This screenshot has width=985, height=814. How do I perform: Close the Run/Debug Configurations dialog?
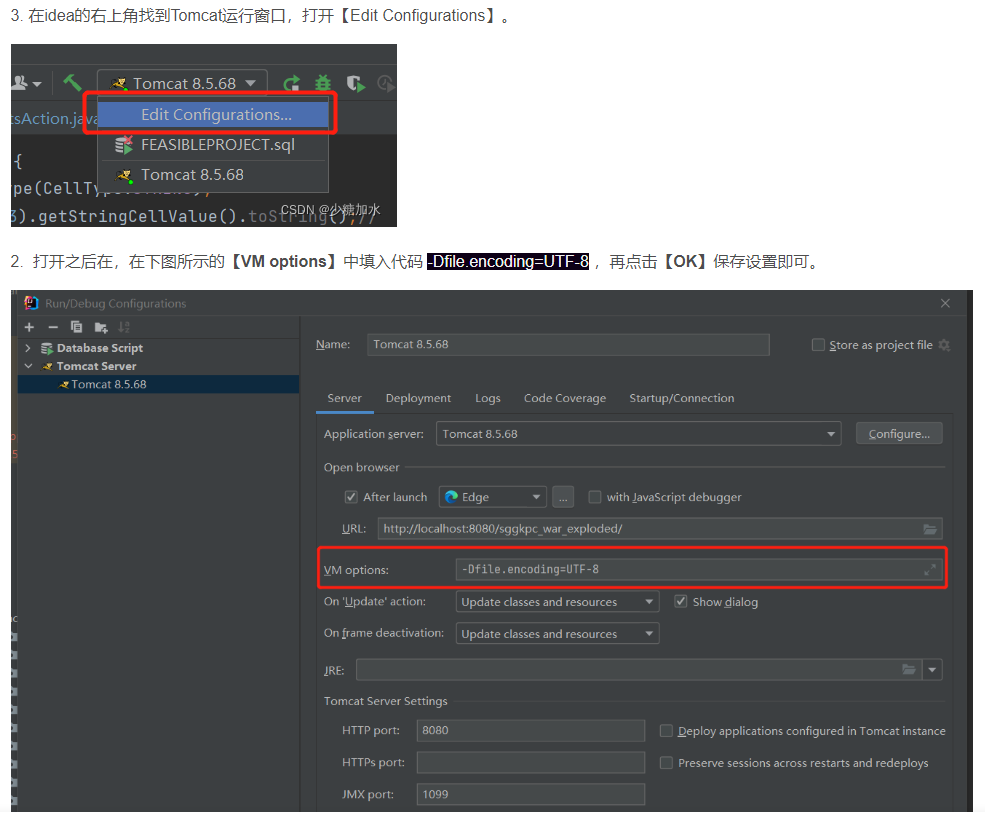[x=945, y=303]
